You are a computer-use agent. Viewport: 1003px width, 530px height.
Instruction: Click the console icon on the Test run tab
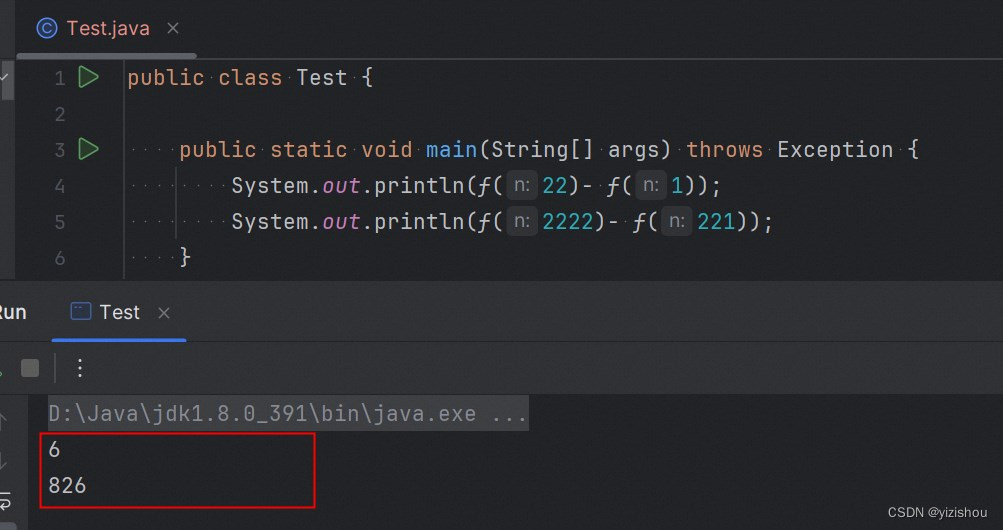click(x=81, y=312)
